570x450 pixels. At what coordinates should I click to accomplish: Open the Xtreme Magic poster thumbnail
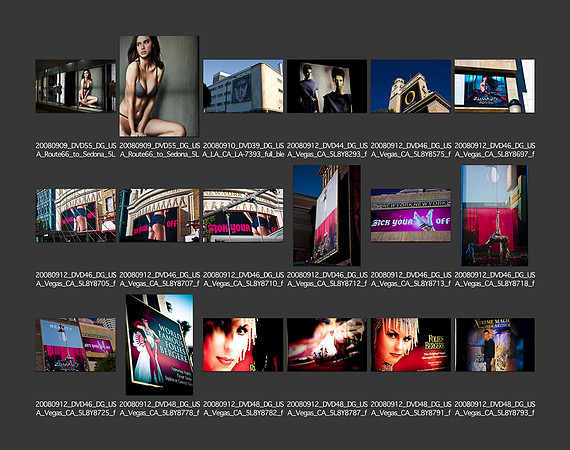click(494, 345)
